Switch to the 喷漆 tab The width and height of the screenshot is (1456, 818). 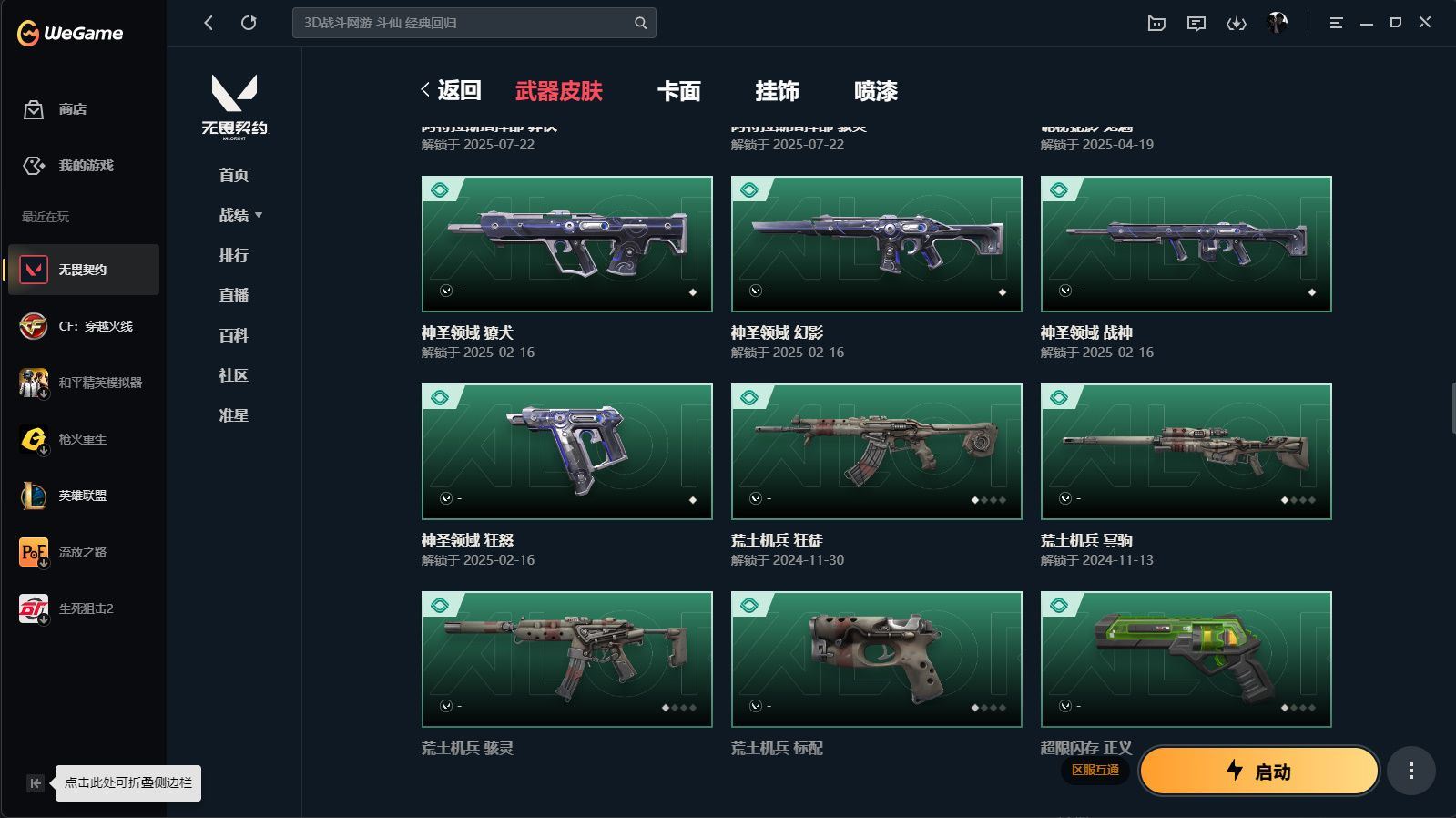point(876,91)
